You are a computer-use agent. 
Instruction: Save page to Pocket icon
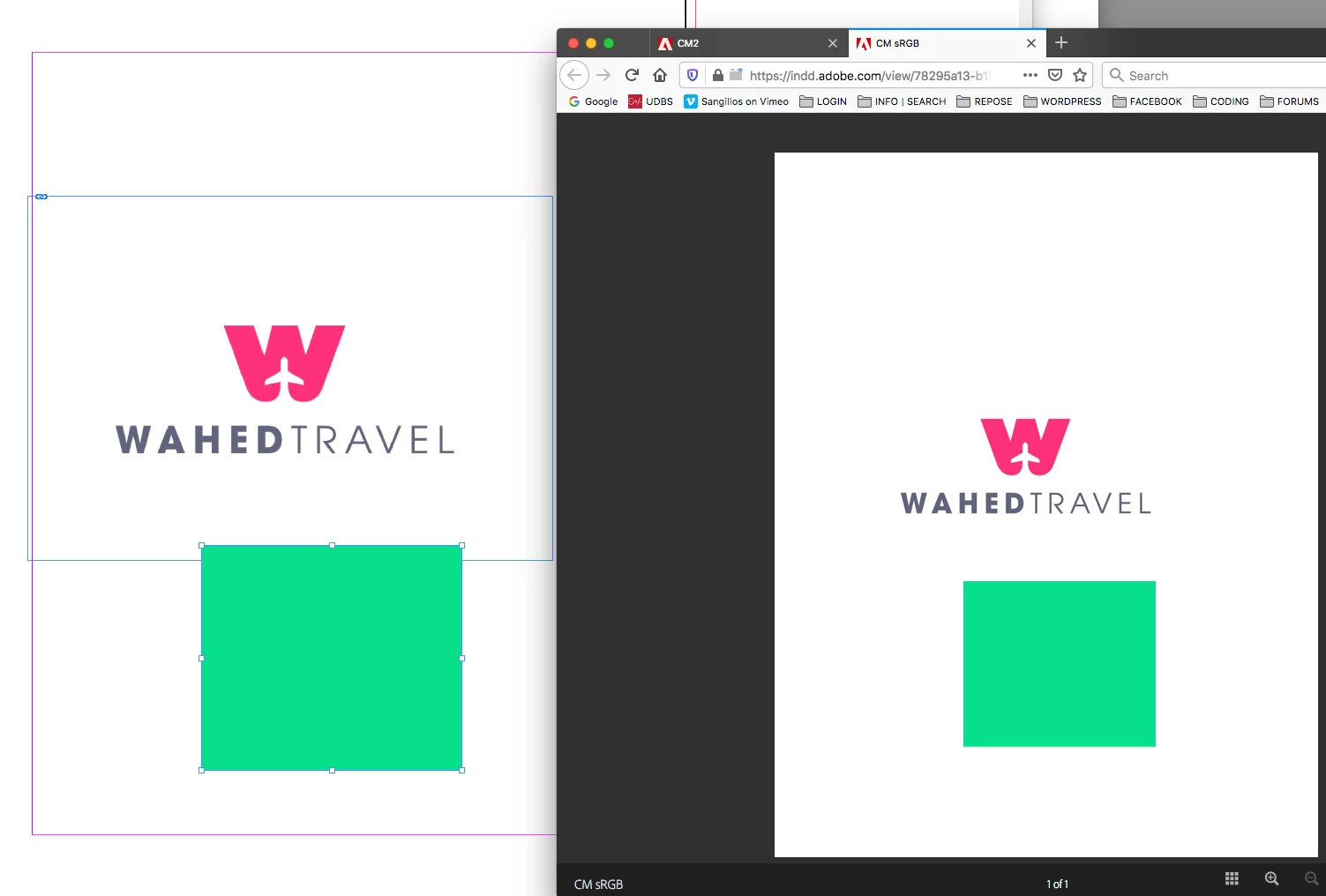tap(1055, 75)
